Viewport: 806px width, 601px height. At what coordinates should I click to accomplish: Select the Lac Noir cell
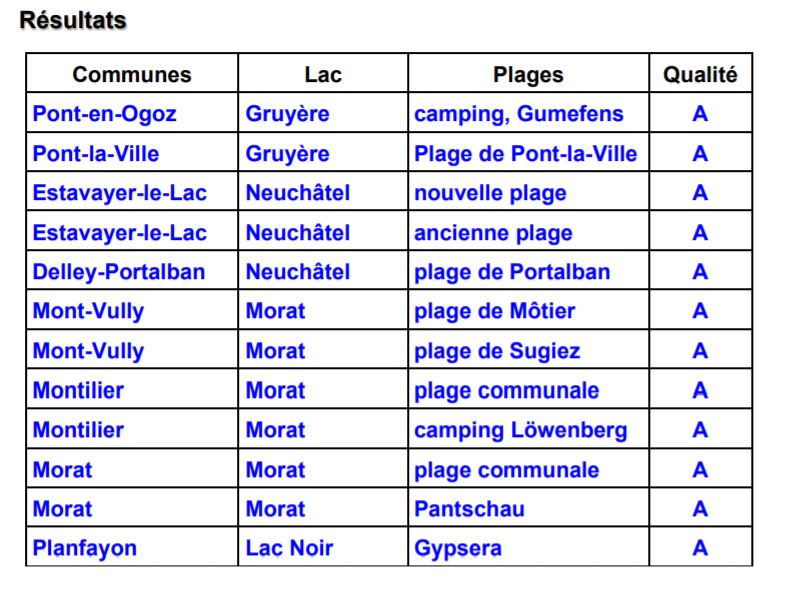290,548
